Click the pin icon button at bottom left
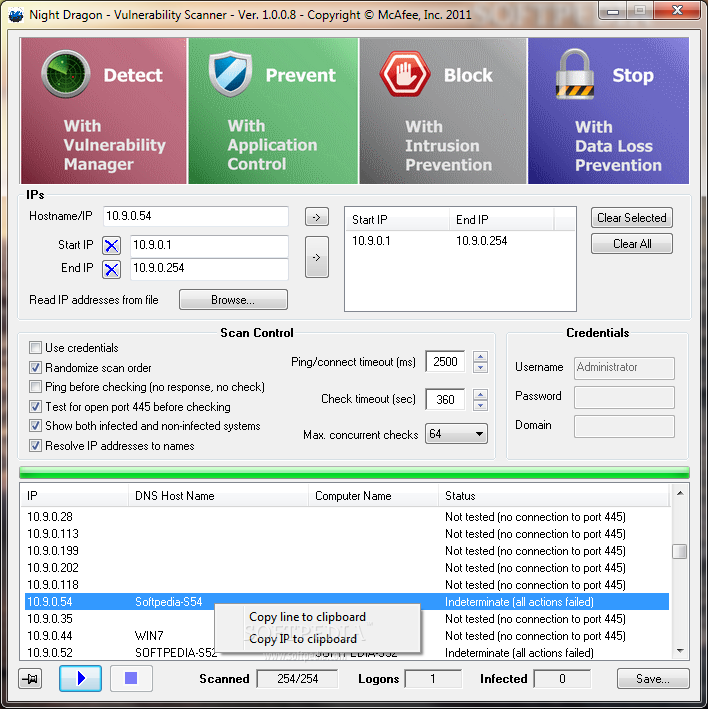708x709 pixels. 30,679
